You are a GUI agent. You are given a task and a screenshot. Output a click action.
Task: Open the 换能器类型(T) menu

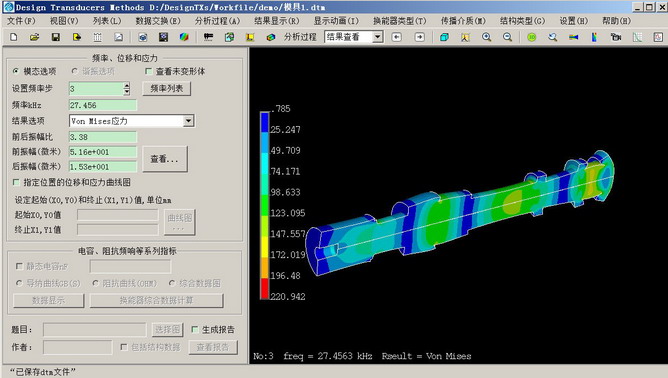tap(399, 21)
